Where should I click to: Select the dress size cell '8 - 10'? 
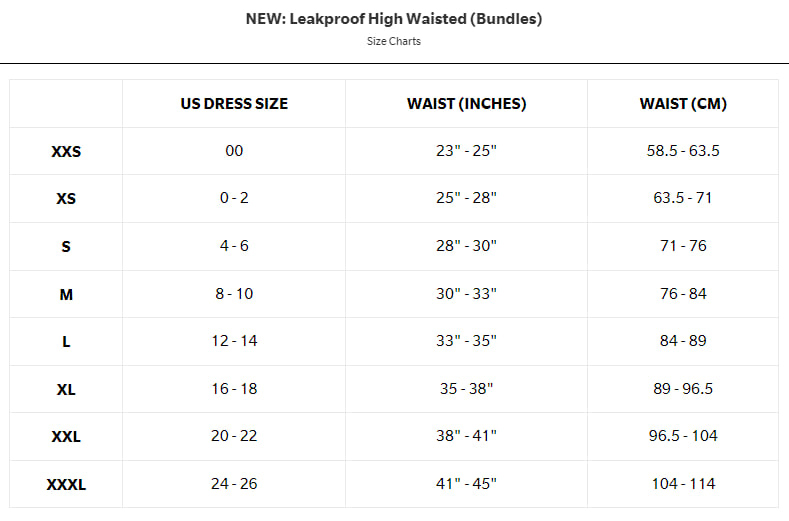pyautogui.click(x=234, y=293)
